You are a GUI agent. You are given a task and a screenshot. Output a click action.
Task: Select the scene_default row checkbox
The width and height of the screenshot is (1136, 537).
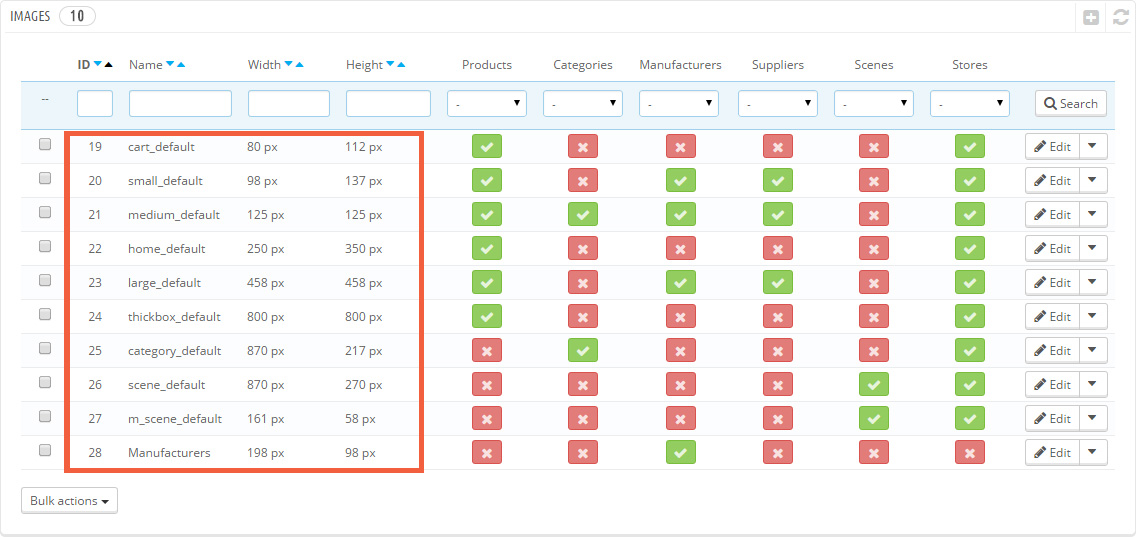[x=45, y=383]
